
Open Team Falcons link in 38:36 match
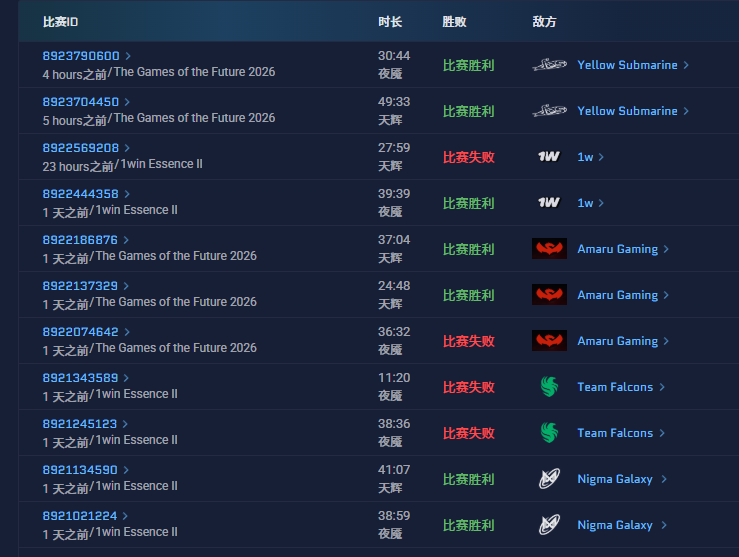(x=615, y=433)
